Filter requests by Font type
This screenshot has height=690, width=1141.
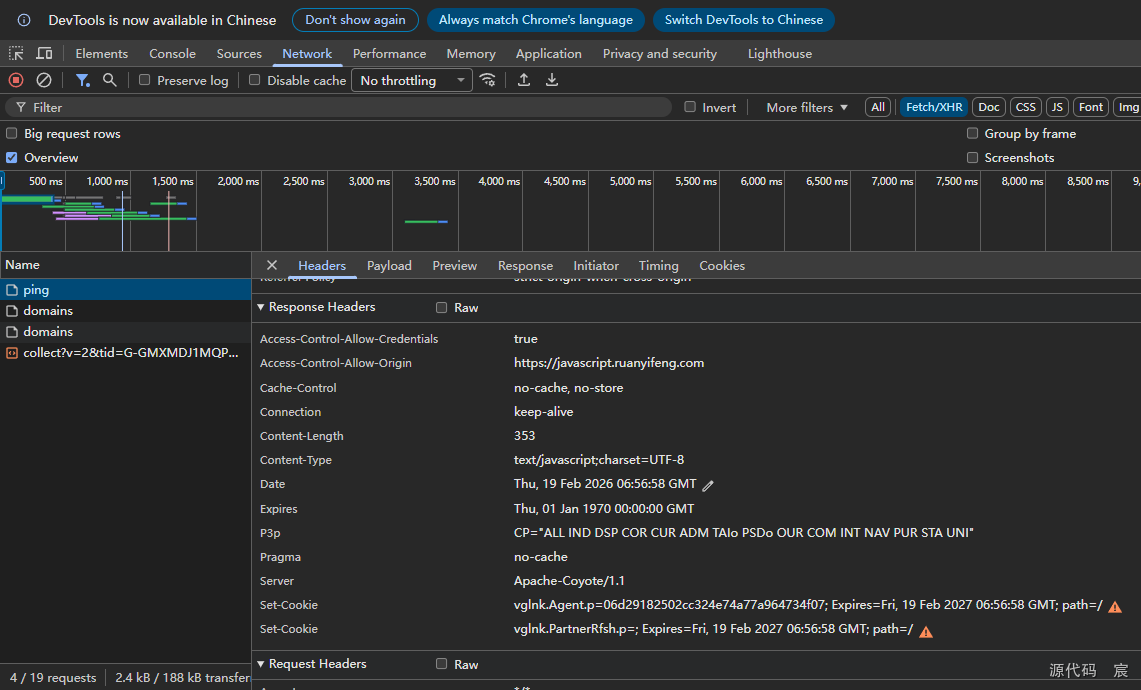click(1091, 107)
